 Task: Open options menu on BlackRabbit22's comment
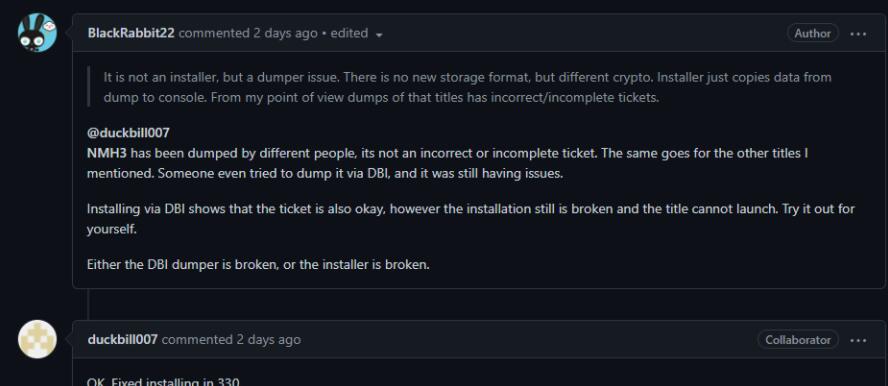858,34
